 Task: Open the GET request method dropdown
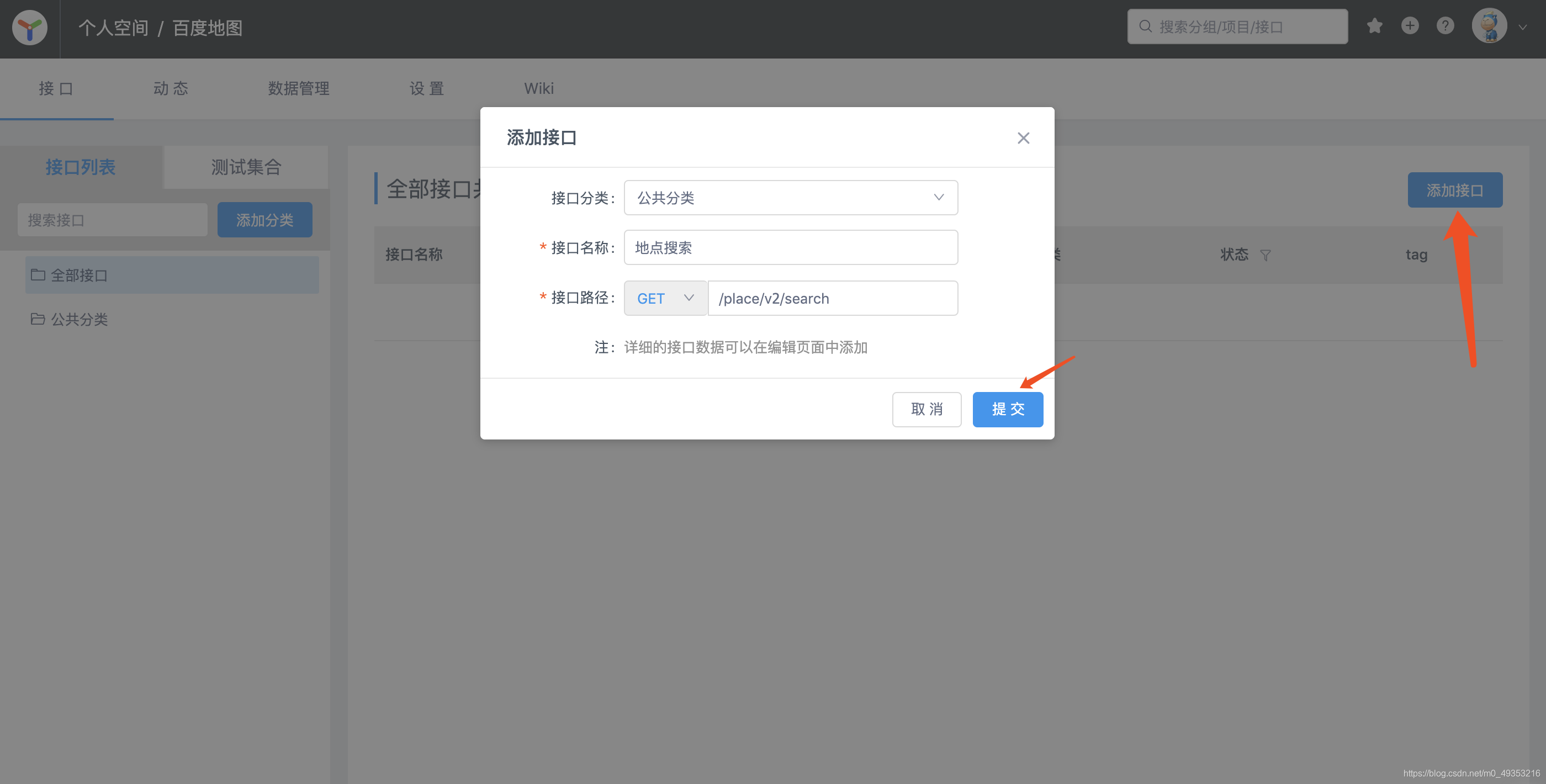click(x=665, y=298)
